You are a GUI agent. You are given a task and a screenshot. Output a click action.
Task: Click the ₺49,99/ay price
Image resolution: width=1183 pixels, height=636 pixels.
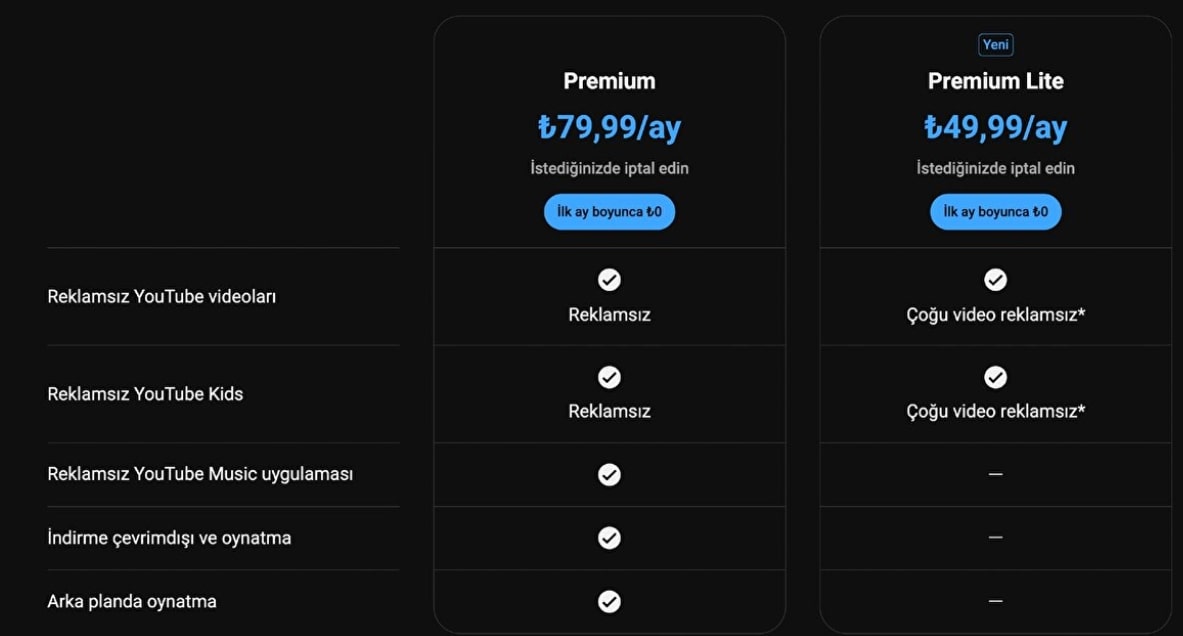click(x=995, y=128)
